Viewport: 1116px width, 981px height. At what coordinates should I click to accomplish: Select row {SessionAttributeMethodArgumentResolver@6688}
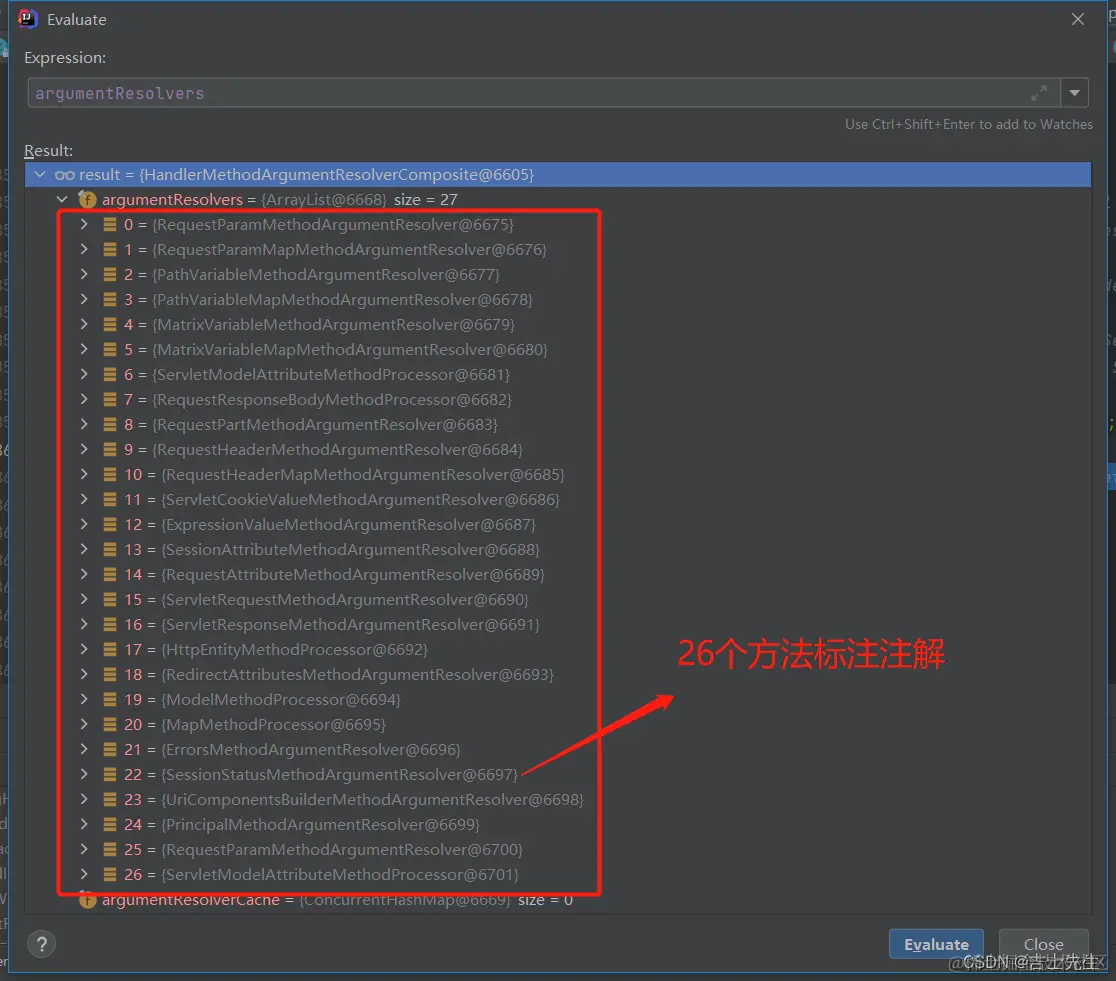coord(558,549)
